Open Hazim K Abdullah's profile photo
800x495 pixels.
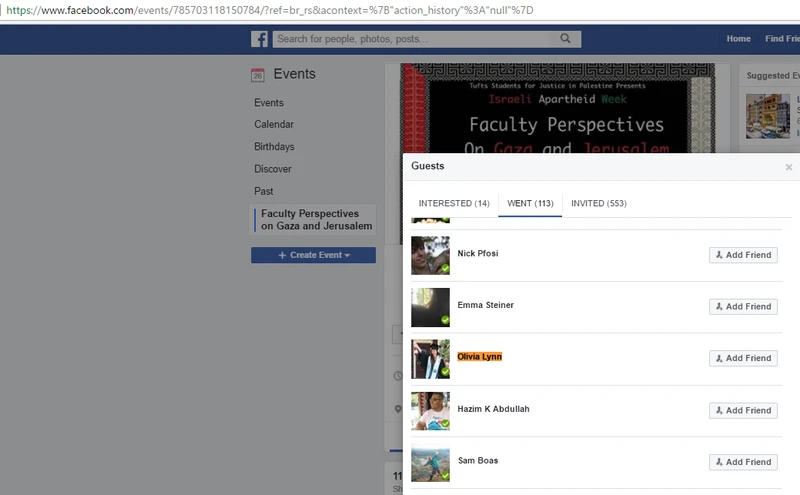[x=431, y=411]
